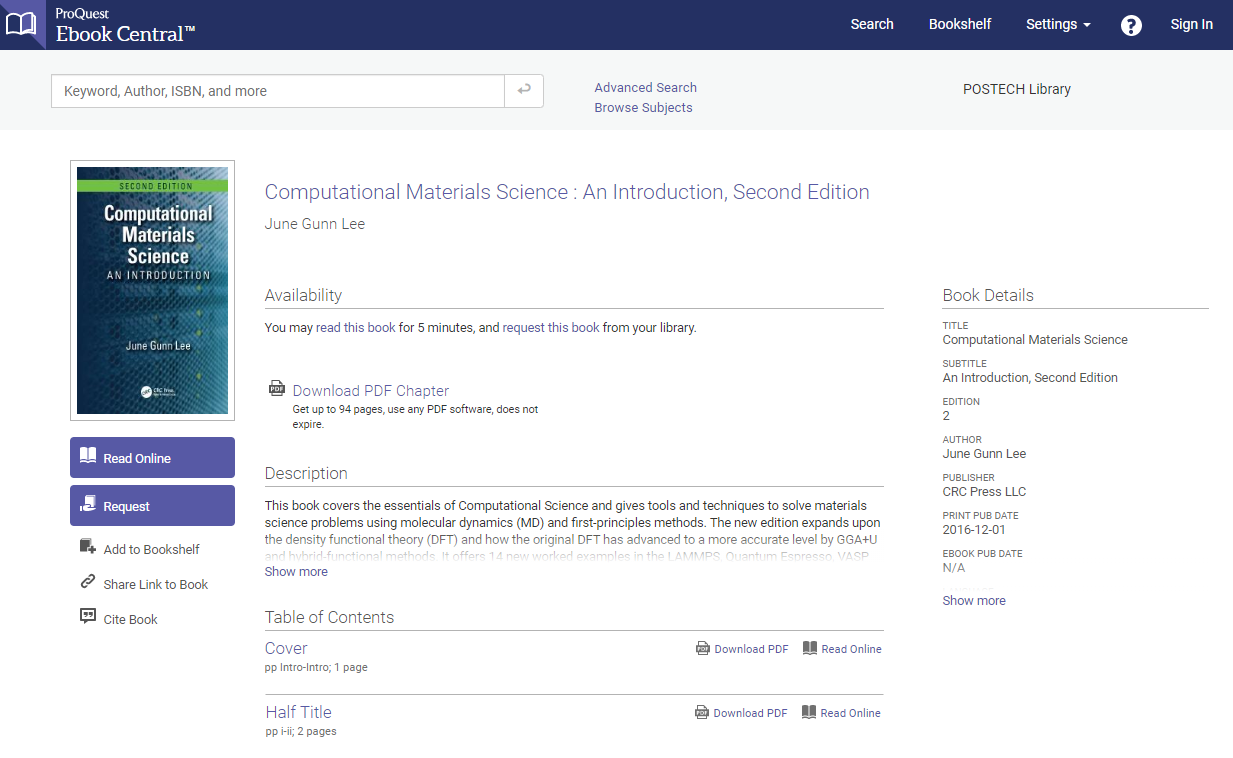The width and height of the screenshot is (1233, 758).
Task: Click the book title heading link
Action: point(567,192)
